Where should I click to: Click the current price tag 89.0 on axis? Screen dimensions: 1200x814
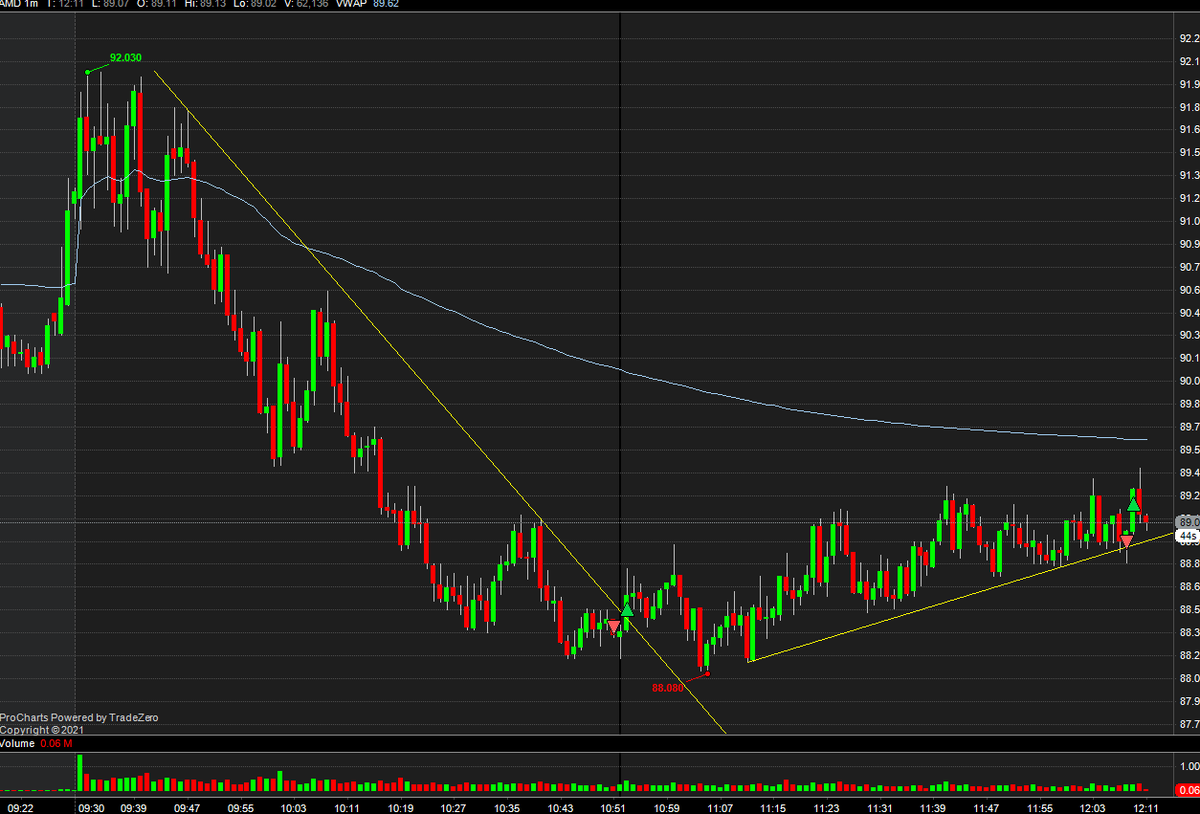1187,522
